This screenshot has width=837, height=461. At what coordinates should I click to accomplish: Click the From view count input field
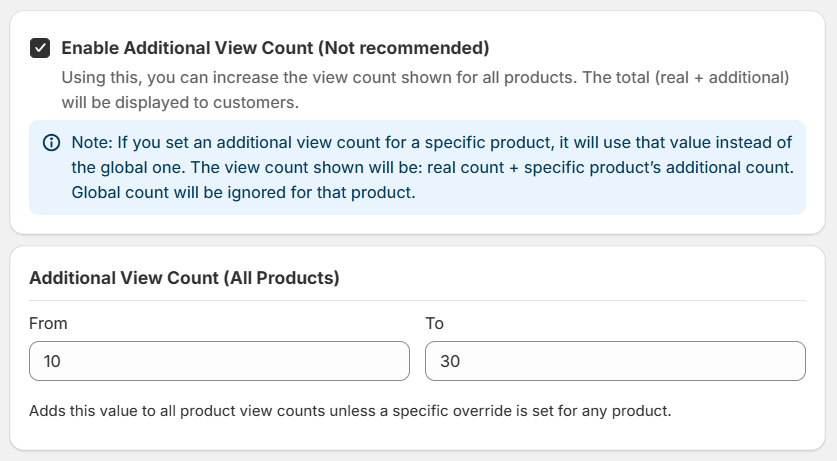(x=219, y=361)
